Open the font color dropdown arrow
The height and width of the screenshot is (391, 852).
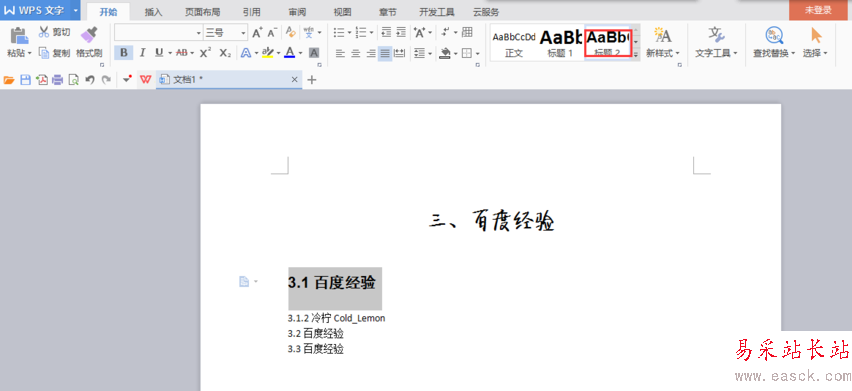coord(300,53)
